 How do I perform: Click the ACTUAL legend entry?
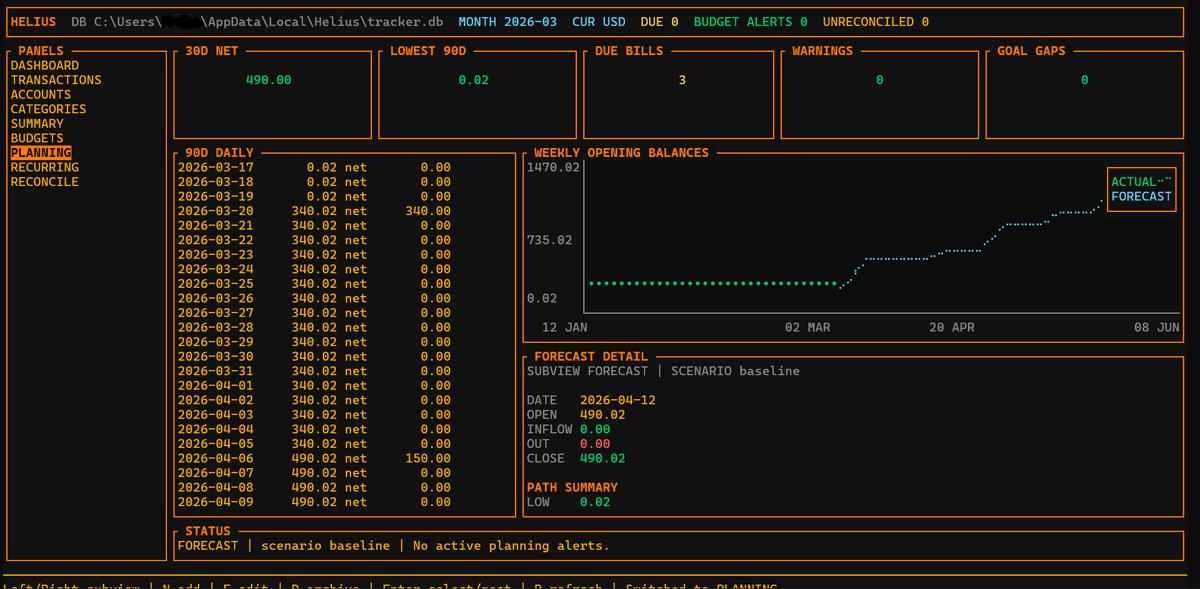(x=1134, y=182)
